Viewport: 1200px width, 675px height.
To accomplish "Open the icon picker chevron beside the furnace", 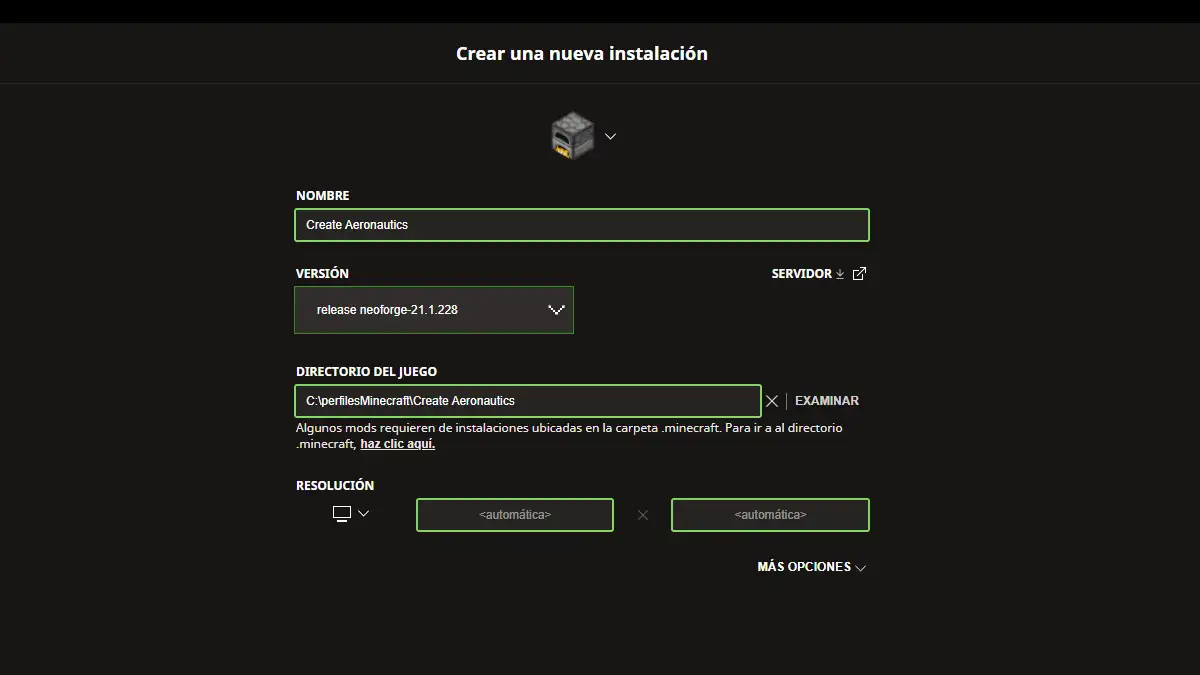I will pyautogui.click(x=610, y=136).
